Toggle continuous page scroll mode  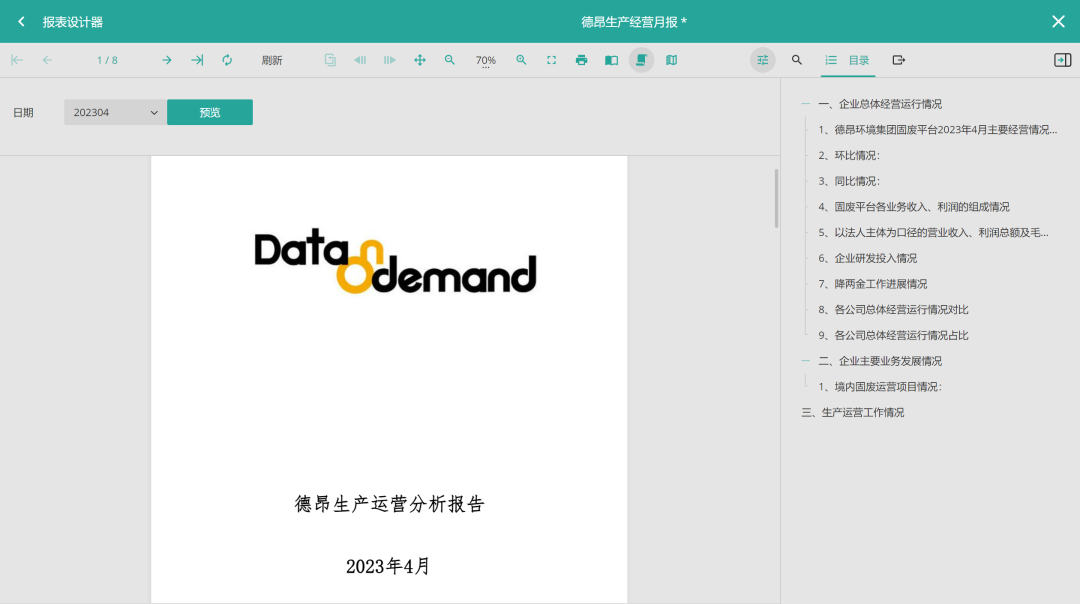[641, 61]
